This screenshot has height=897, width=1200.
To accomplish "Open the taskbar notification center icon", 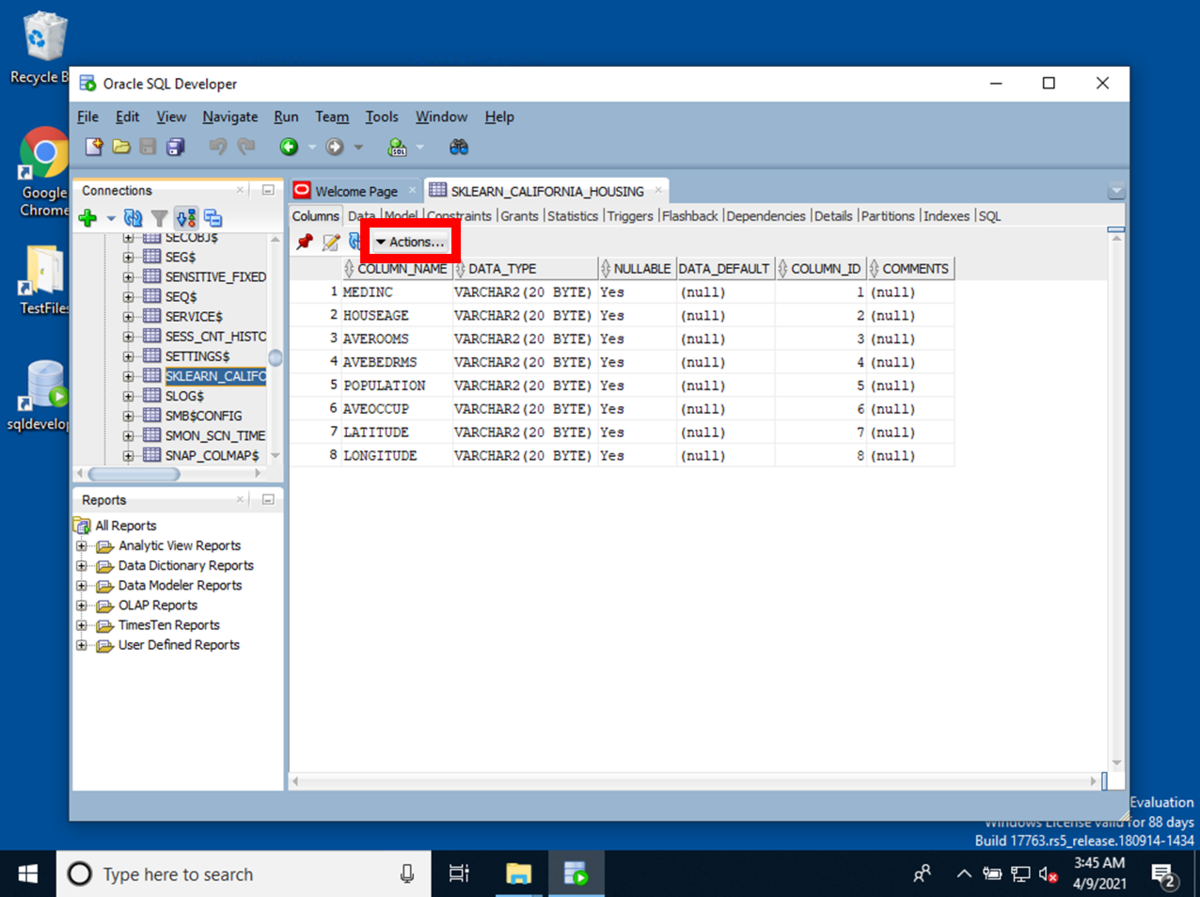I will (x=1164, y=875).
